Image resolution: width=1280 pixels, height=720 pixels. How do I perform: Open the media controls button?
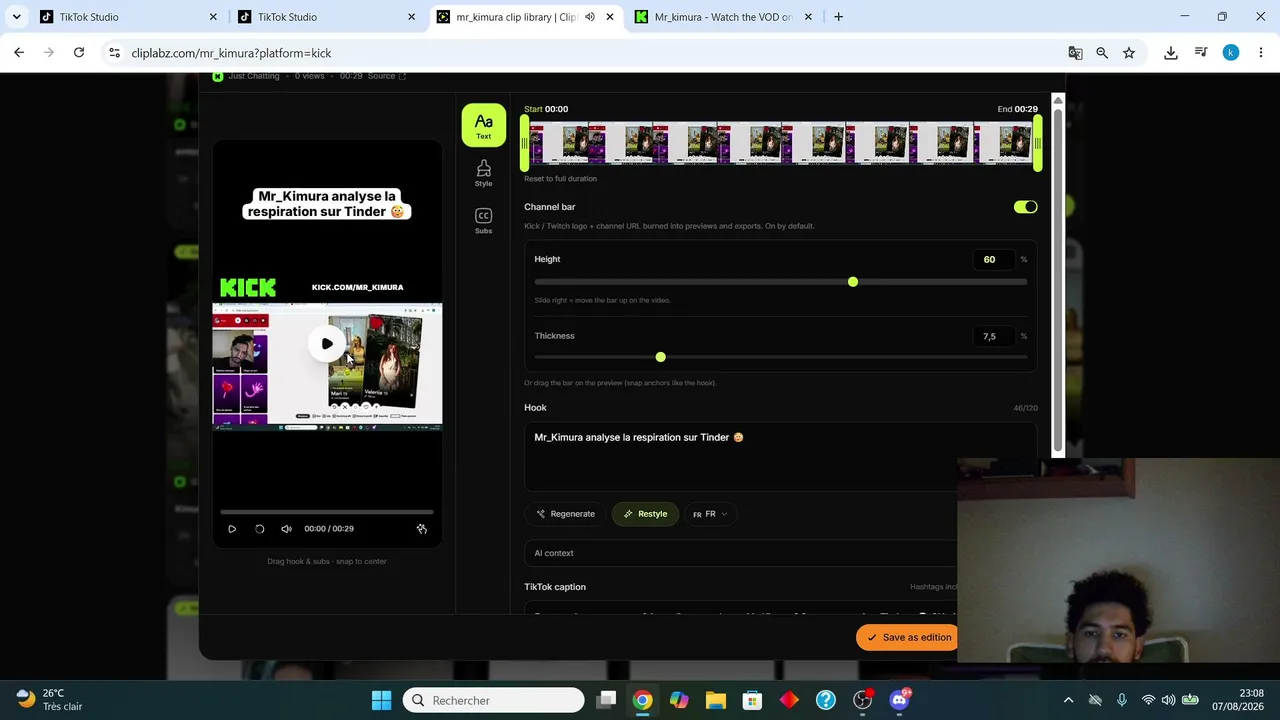(1201, 53)
